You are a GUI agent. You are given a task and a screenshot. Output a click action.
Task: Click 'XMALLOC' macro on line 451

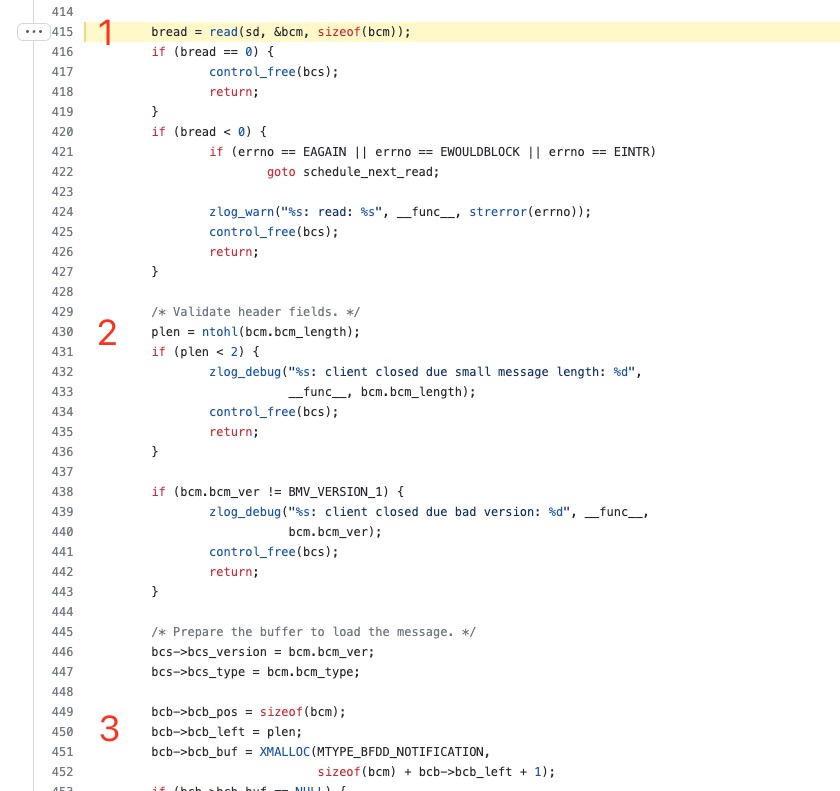click(285, 752)
